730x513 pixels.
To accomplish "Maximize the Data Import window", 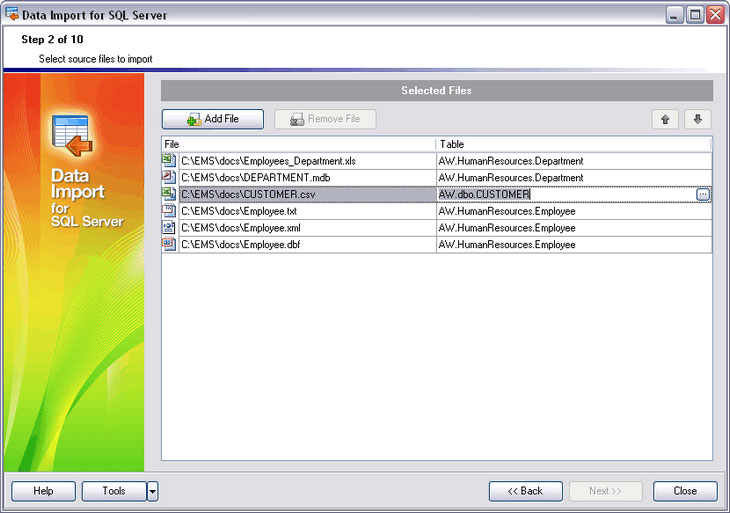I will coord(695,15).
